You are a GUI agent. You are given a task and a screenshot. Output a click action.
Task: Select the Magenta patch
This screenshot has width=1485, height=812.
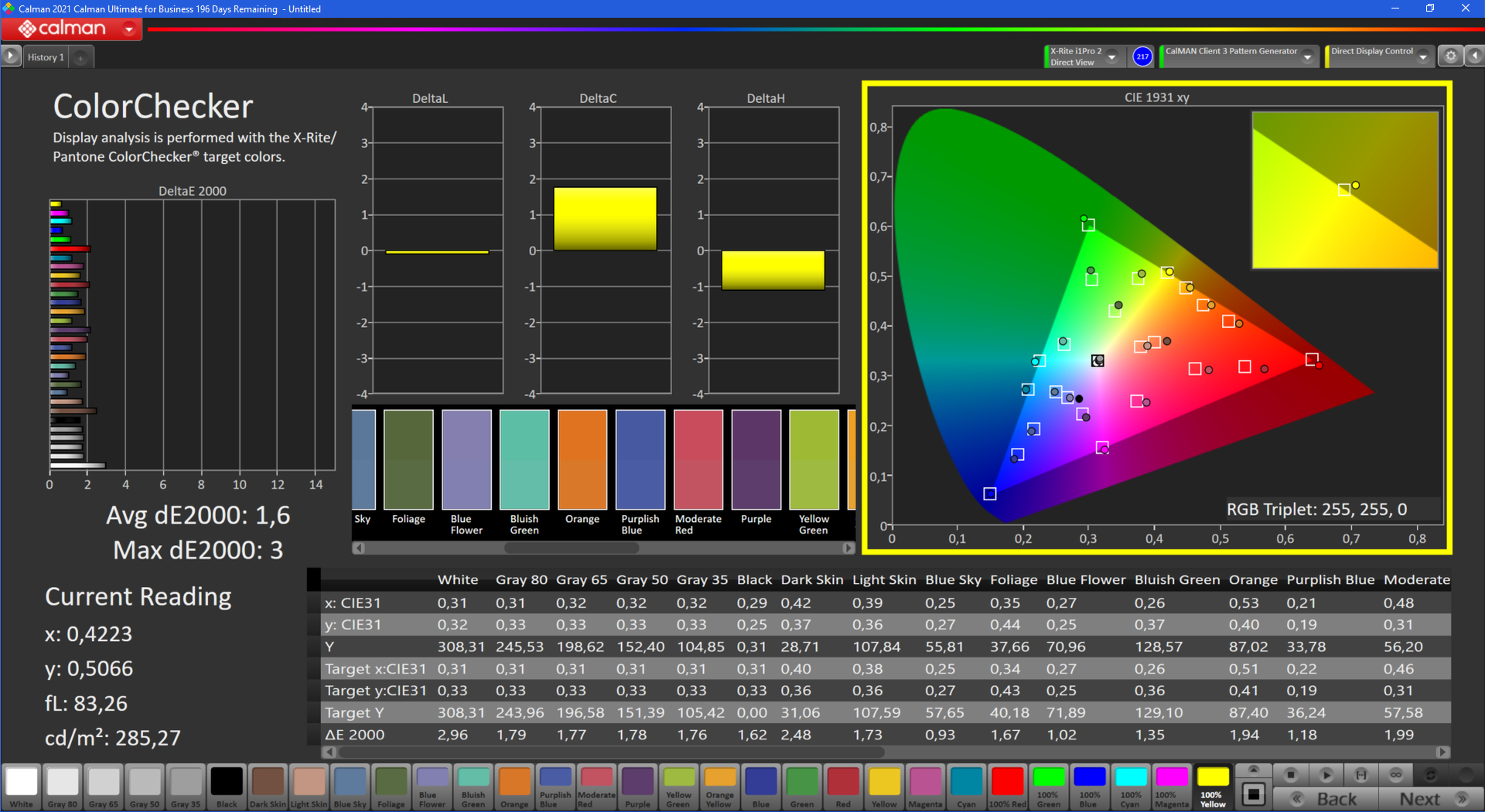click(x=925, y=786)
